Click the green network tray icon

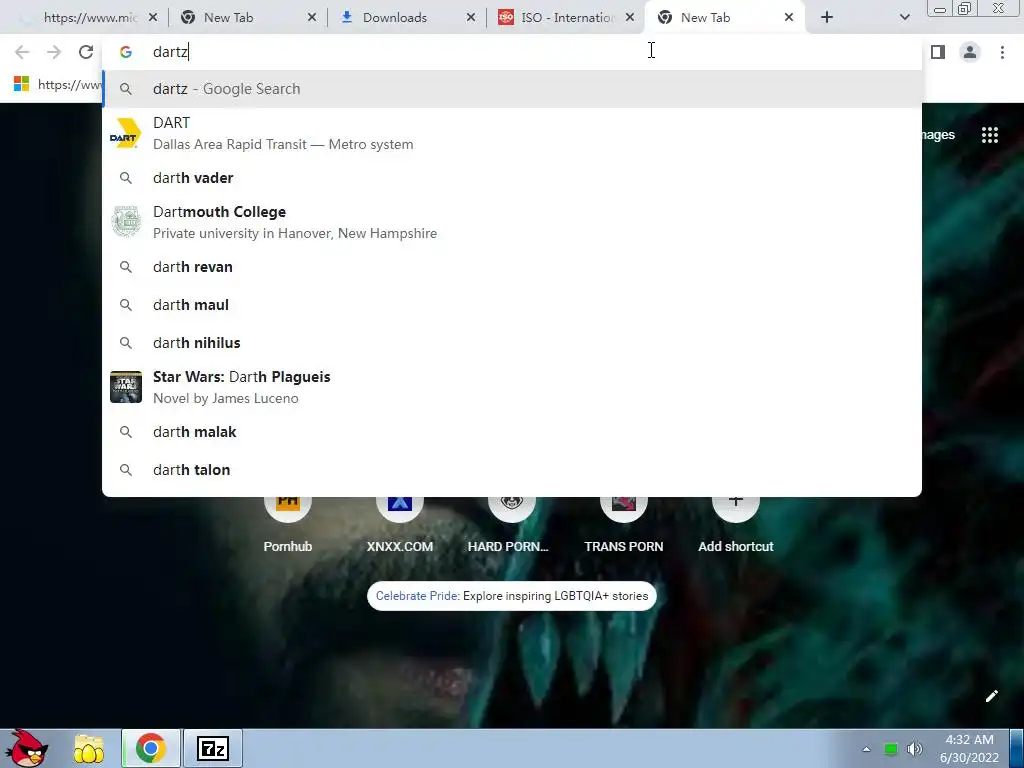(890, 749)
